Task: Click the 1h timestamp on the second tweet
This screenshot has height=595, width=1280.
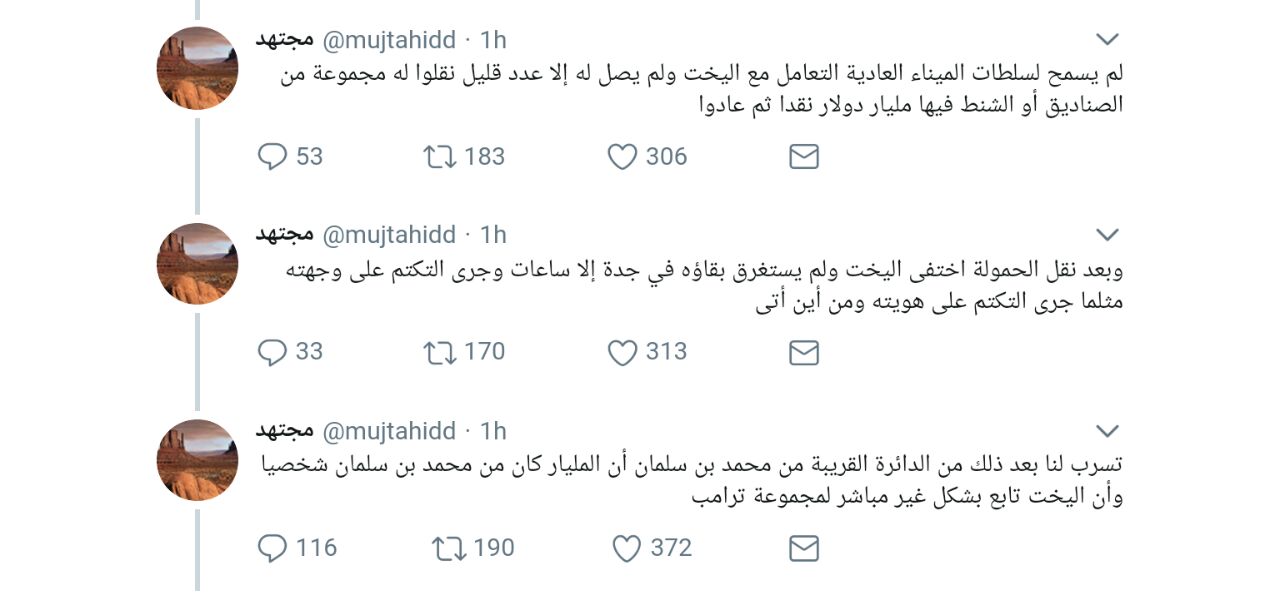Action: (x=493, y=235)
